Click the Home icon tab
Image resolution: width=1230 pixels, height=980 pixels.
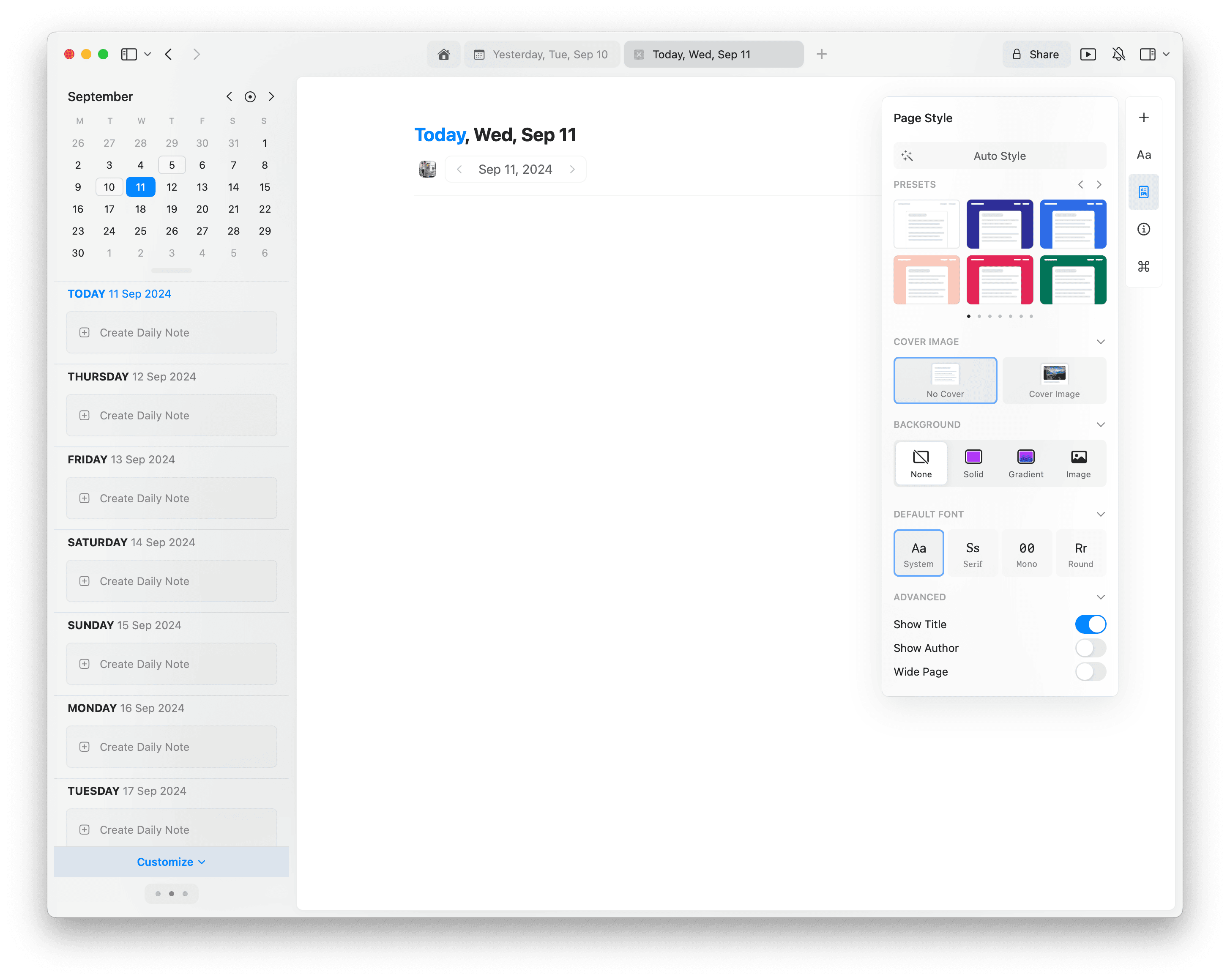(x=443, y=54)
